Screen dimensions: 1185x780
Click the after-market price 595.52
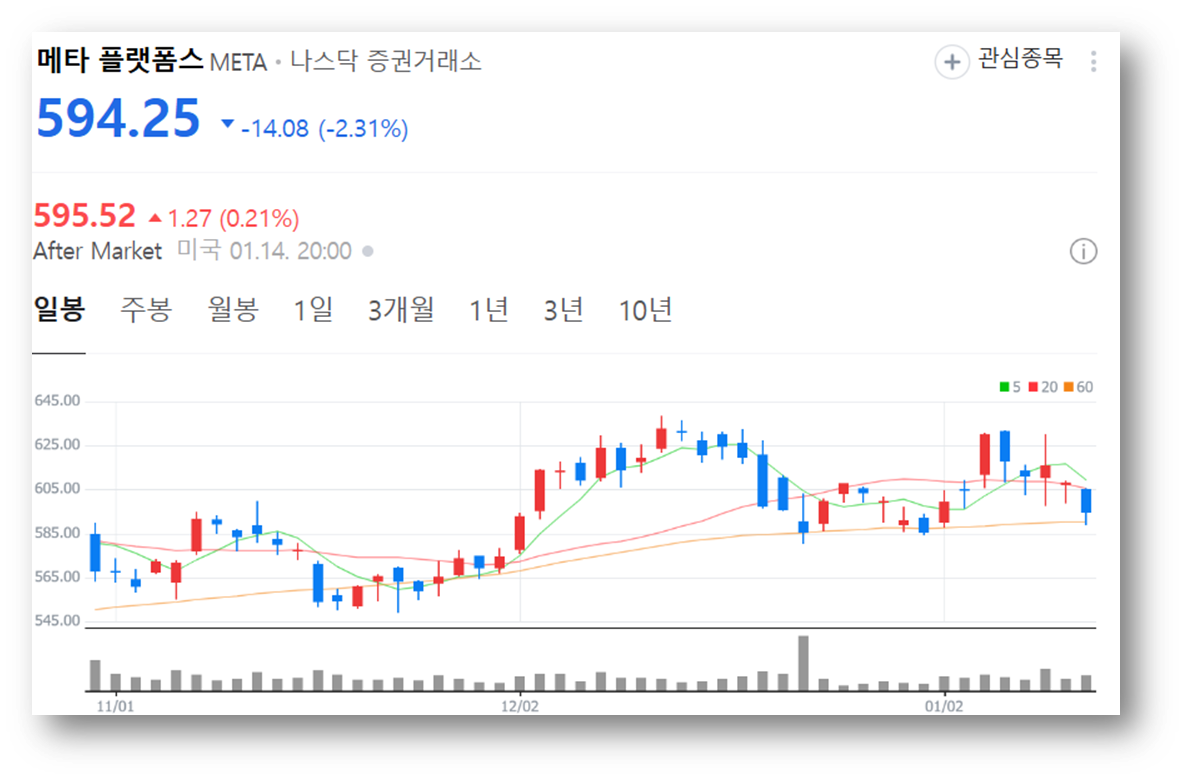pos(85,215)
